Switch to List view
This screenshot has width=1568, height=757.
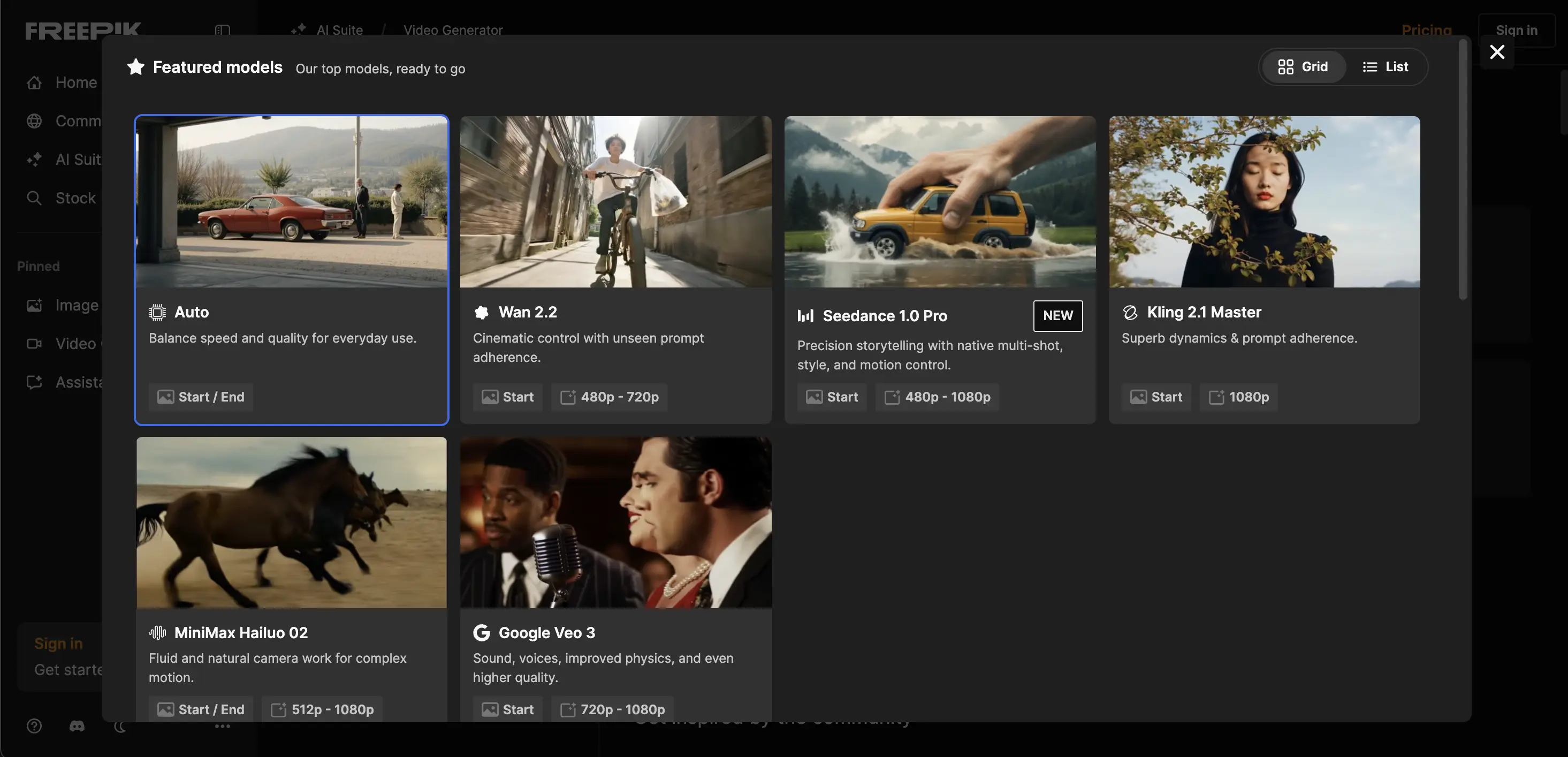point(1385,66)
